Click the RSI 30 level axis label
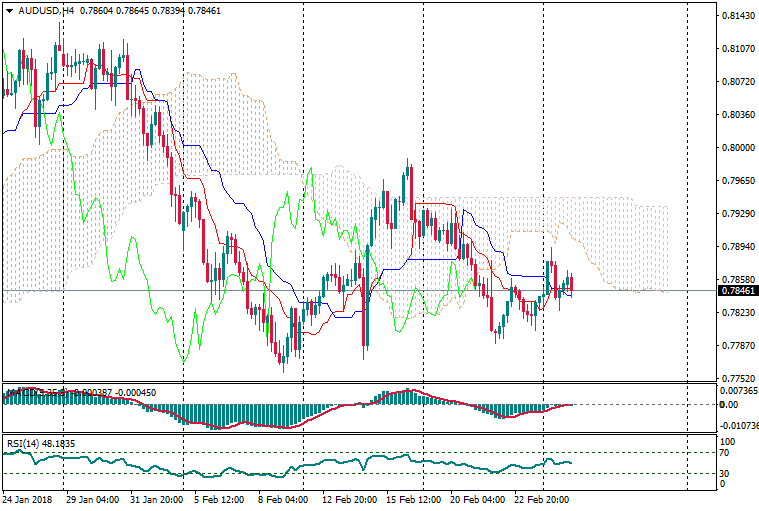The image size is (759, 511). pyautogui.click(x=727, y=473)
